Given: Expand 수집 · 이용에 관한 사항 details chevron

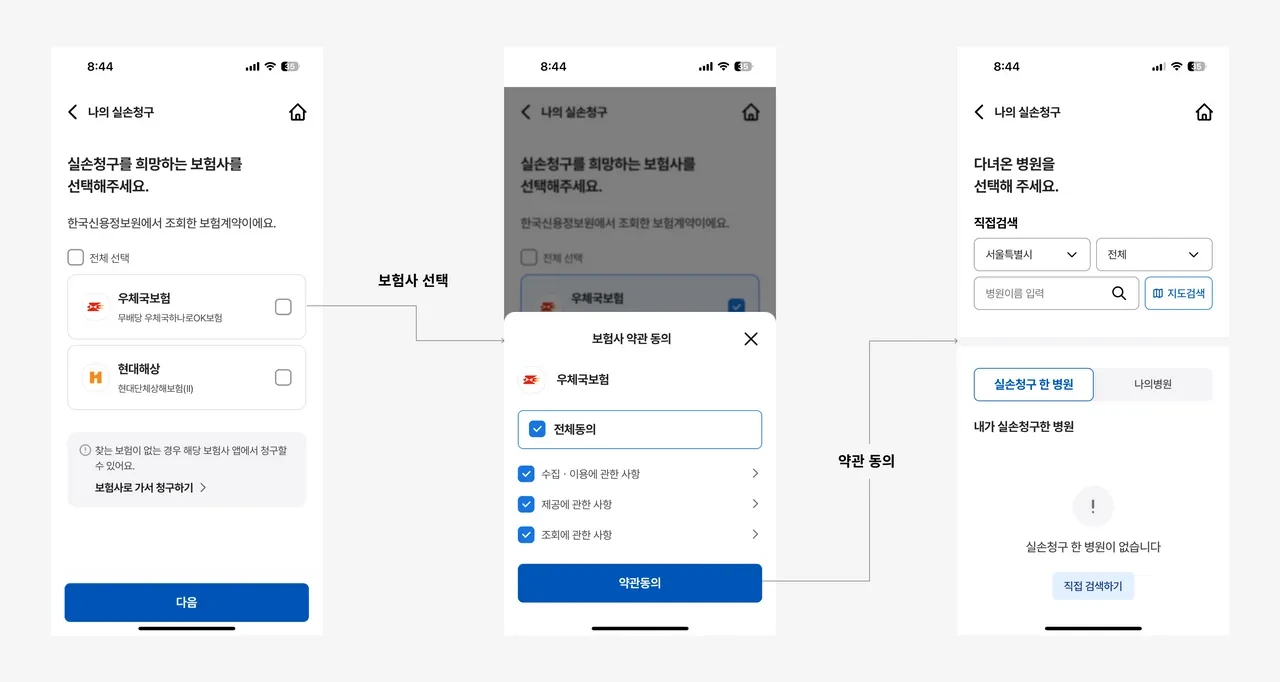Looking at the screenshot, I should point(755,473).
